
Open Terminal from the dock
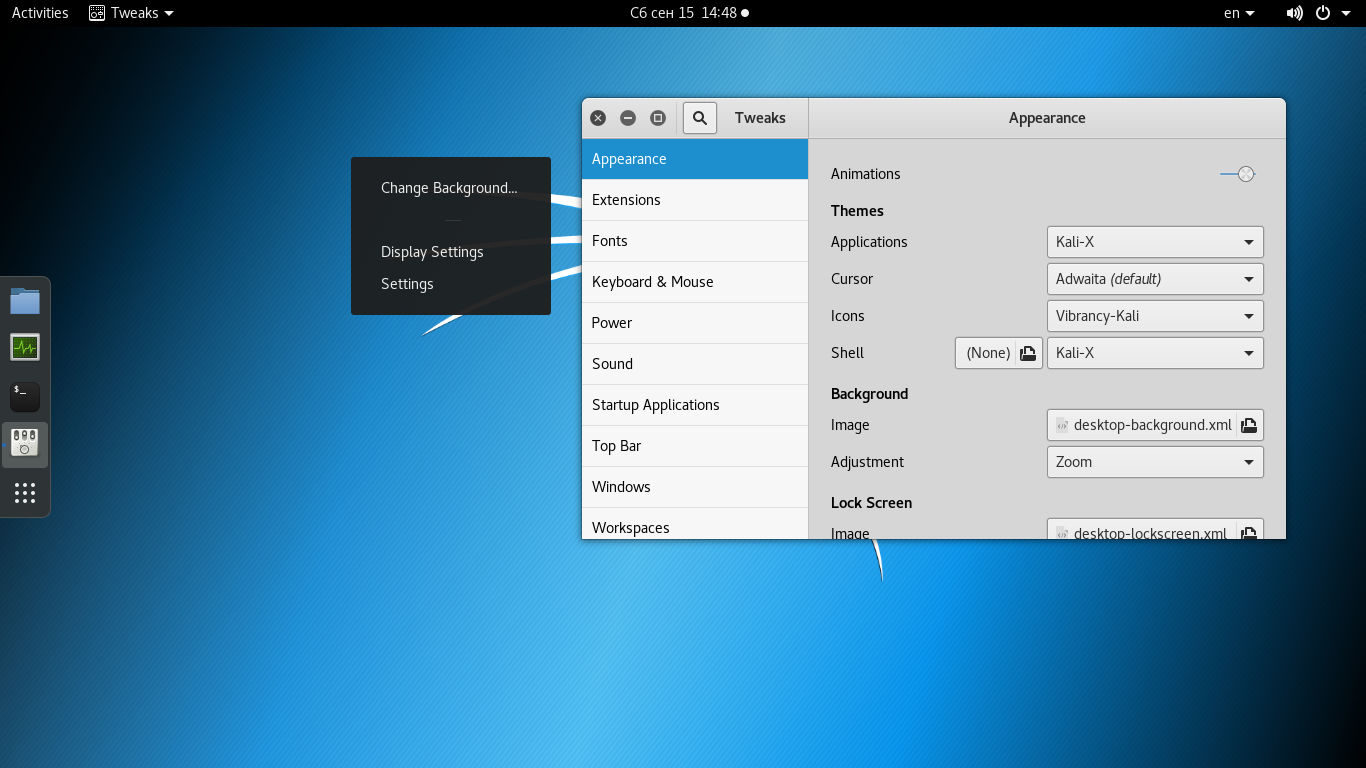(25, 396)
